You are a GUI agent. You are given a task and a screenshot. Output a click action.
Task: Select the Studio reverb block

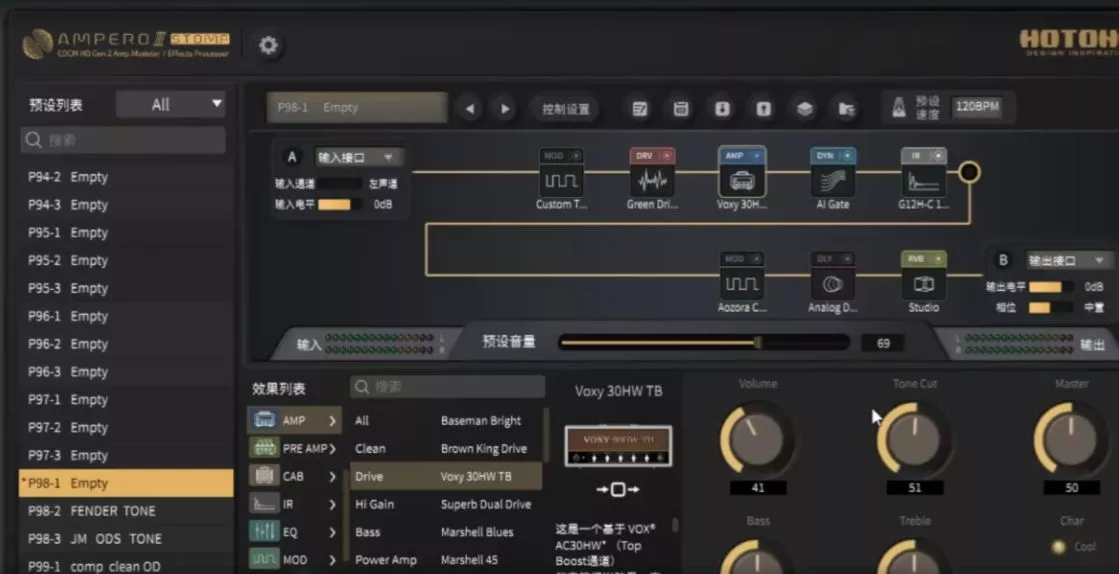click(923, 284)
